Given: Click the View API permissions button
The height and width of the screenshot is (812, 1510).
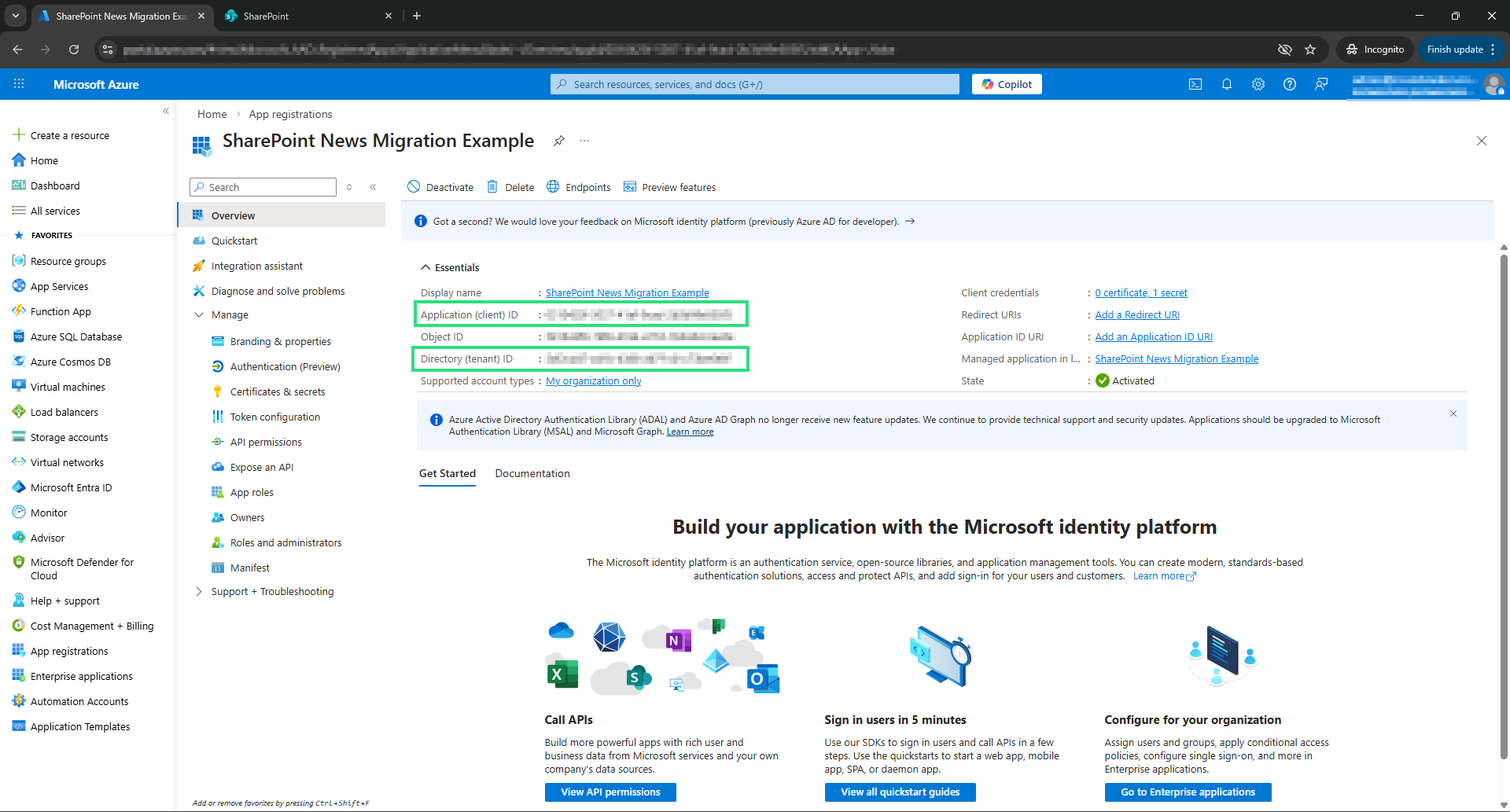Looking at the screenshot, I should [x=610, y=792].
